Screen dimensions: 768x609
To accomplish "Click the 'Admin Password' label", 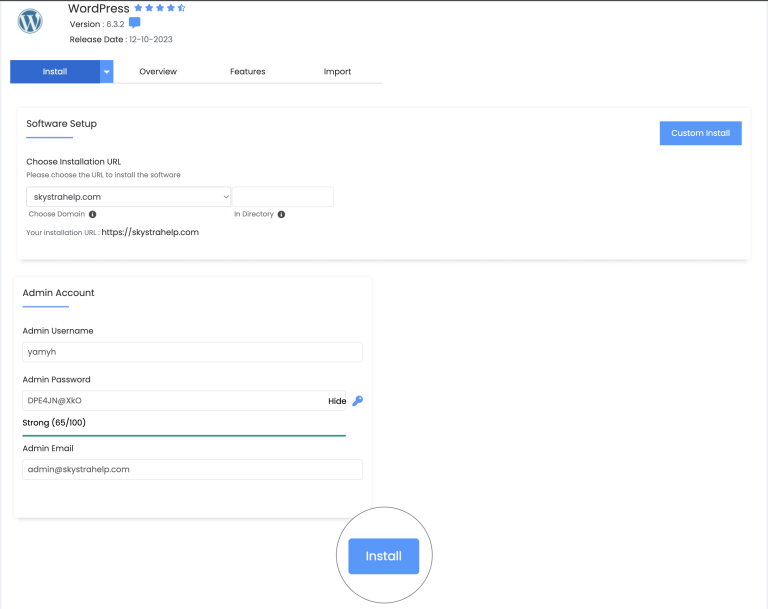I will tap(56, 379).
